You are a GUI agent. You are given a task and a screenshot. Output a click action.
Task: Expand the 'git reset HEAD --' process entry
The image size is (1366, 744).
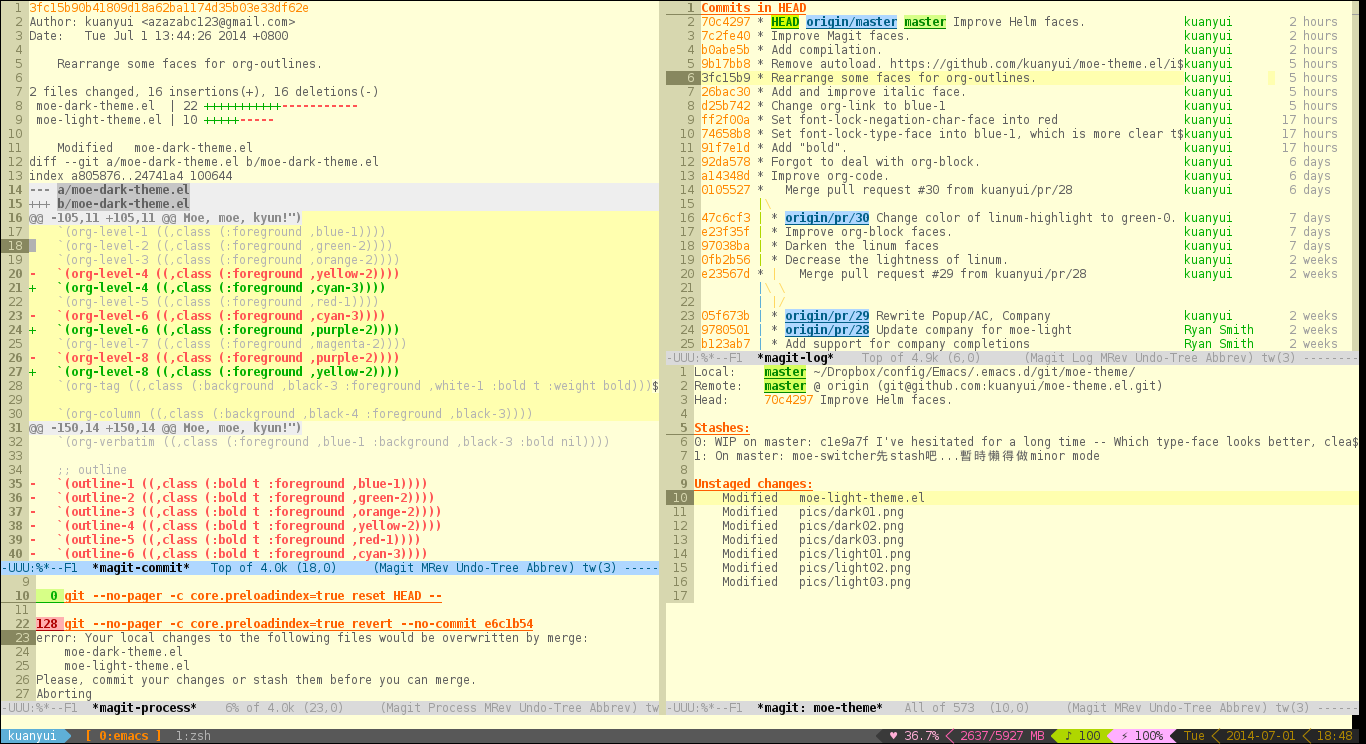[253, 596]
